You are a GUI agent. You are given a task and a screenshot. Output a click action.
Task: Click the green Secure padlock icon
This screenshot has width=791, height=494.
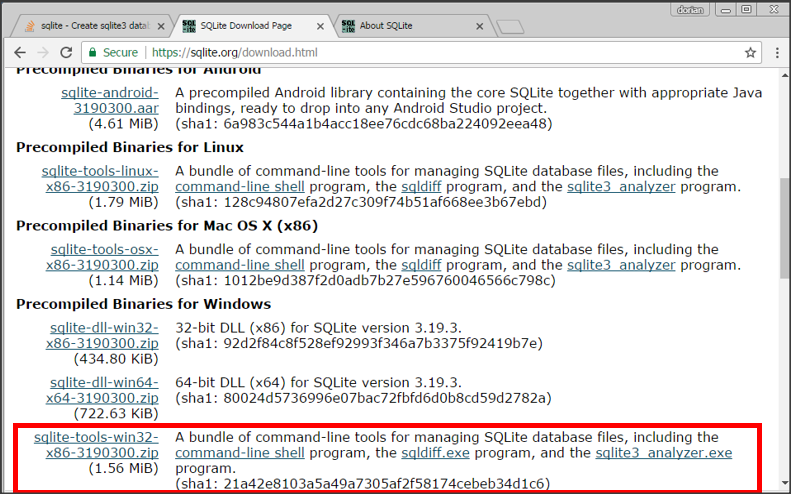pos(92,52)
